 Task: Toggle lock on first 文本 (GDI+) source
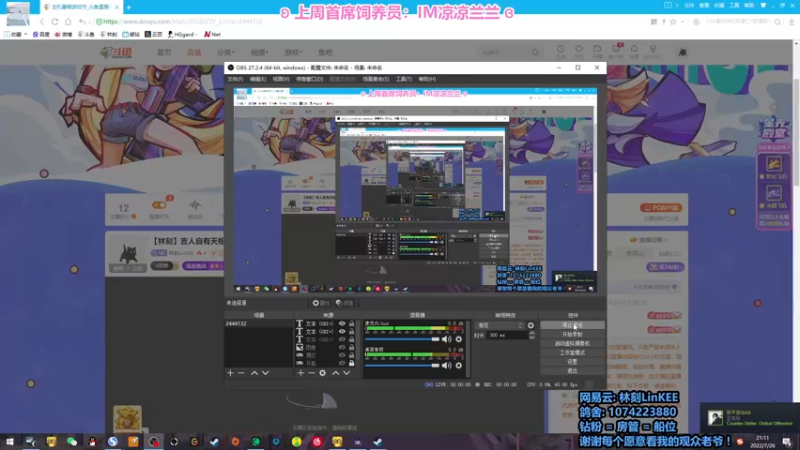(352, 323)
